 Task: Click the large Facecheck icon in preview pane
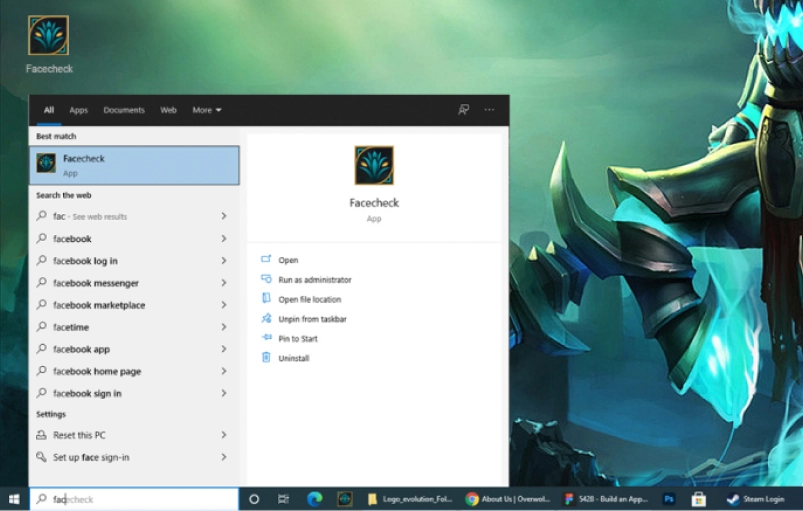[374, 165]
